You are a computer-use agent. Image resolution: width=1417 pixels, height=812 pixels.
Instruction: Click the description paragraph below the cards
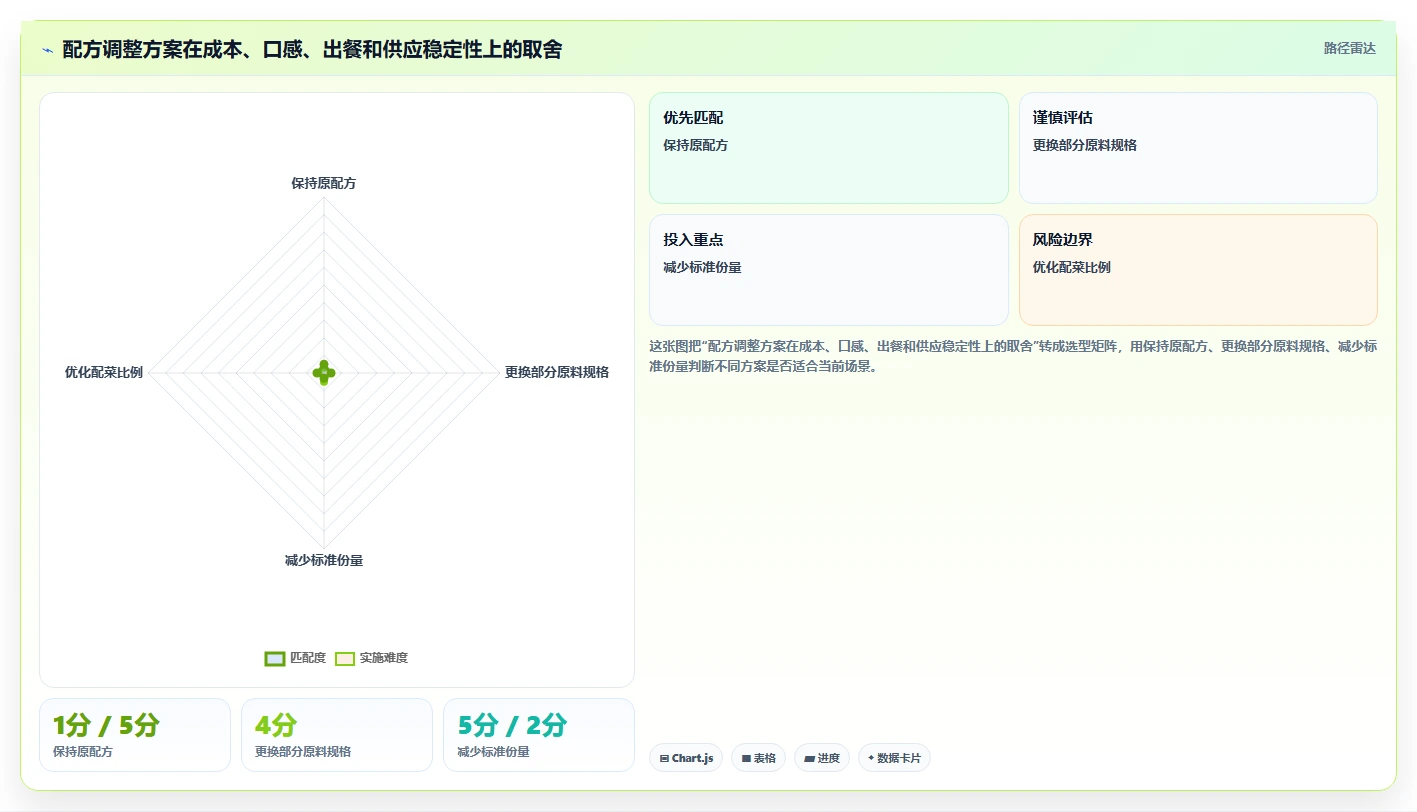pyautogui.click(x=1013, y=356)
